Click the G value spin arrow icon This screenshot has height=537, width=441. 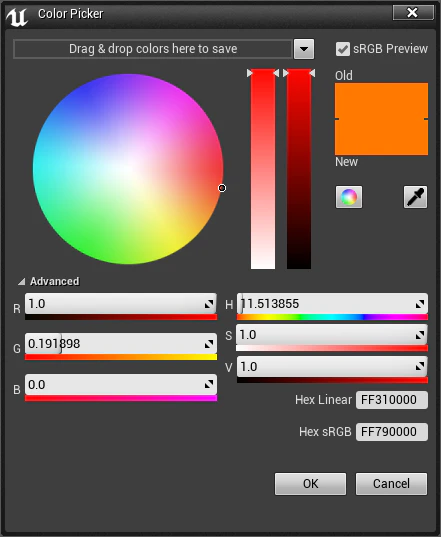coord(209,344)
